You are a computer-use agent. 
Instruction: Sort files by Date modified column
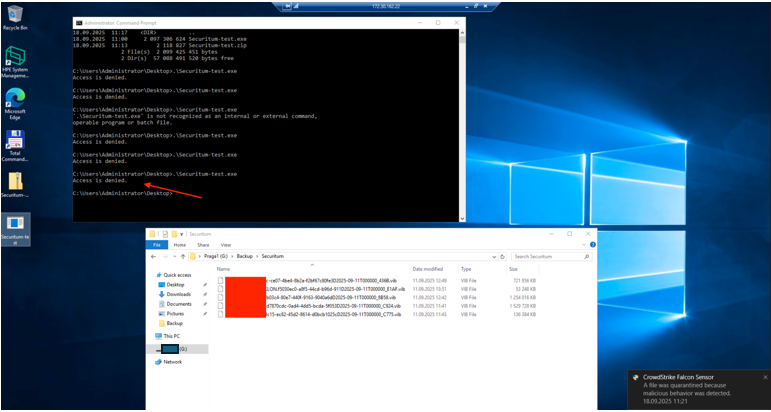pyautogui.click(x=427, y=269)
